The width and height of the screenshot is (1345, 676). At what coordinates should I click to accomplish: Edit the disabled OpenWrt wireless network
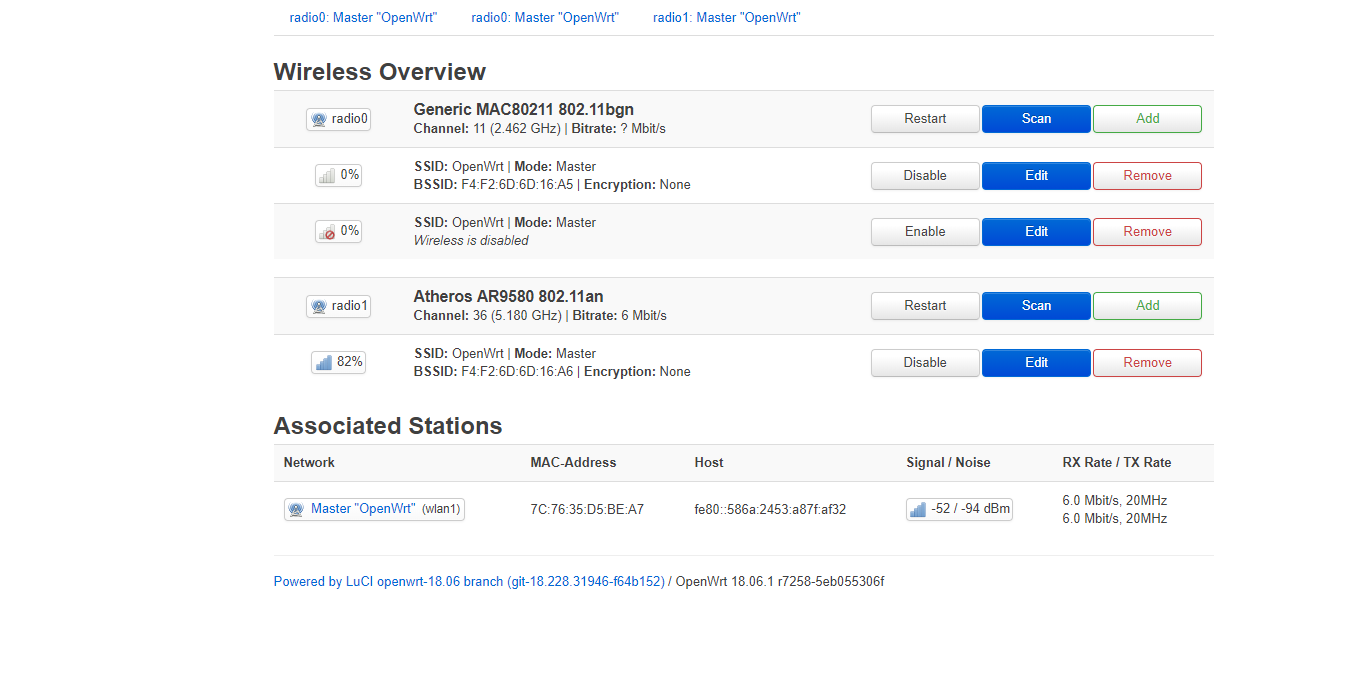[1036, 232]
